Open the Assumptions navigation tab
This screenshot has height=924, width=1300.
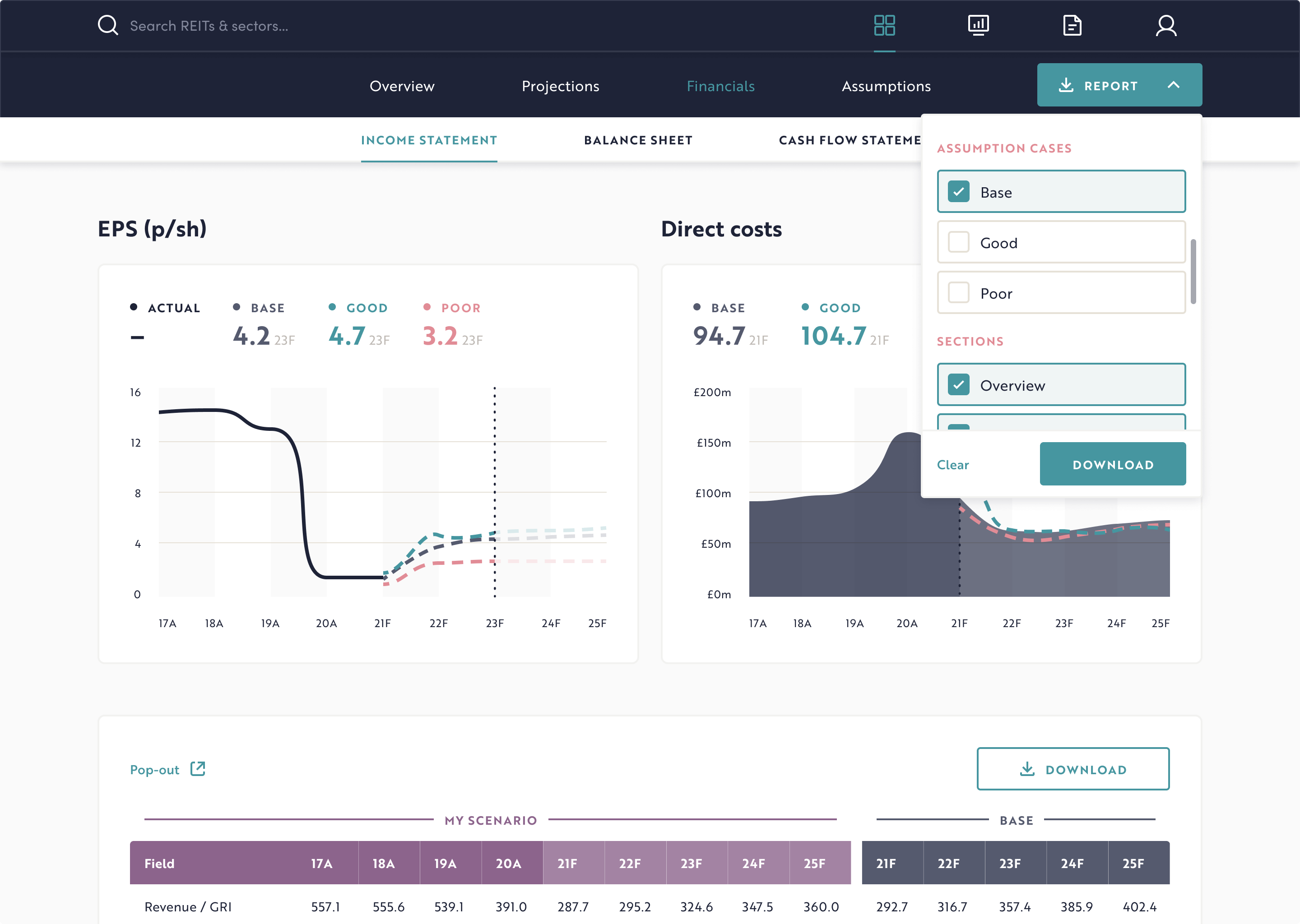click(x=886, y=86)
